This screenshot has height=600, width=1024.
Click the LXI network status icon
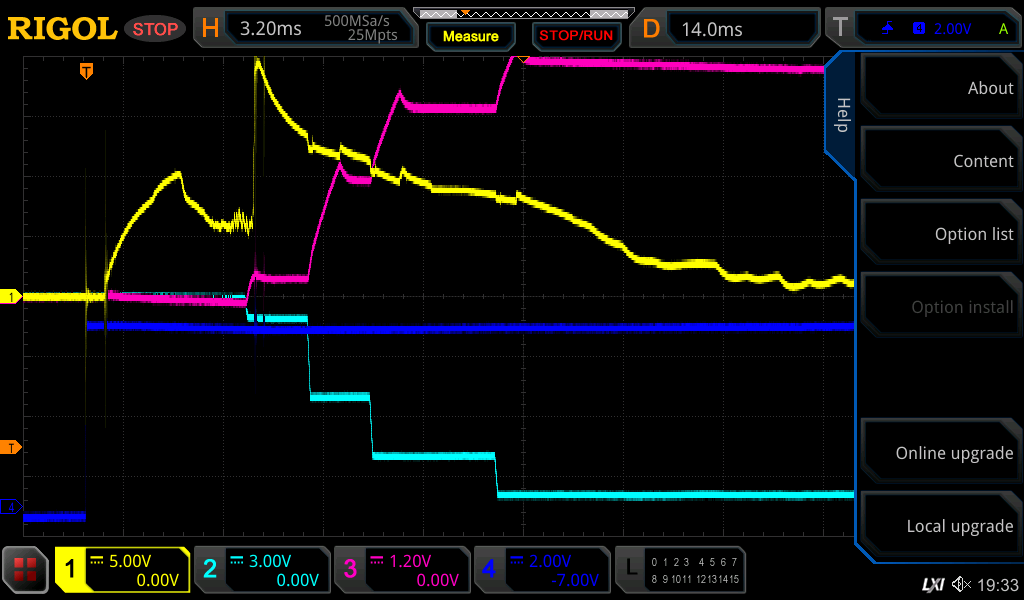(x=932, y=583)
